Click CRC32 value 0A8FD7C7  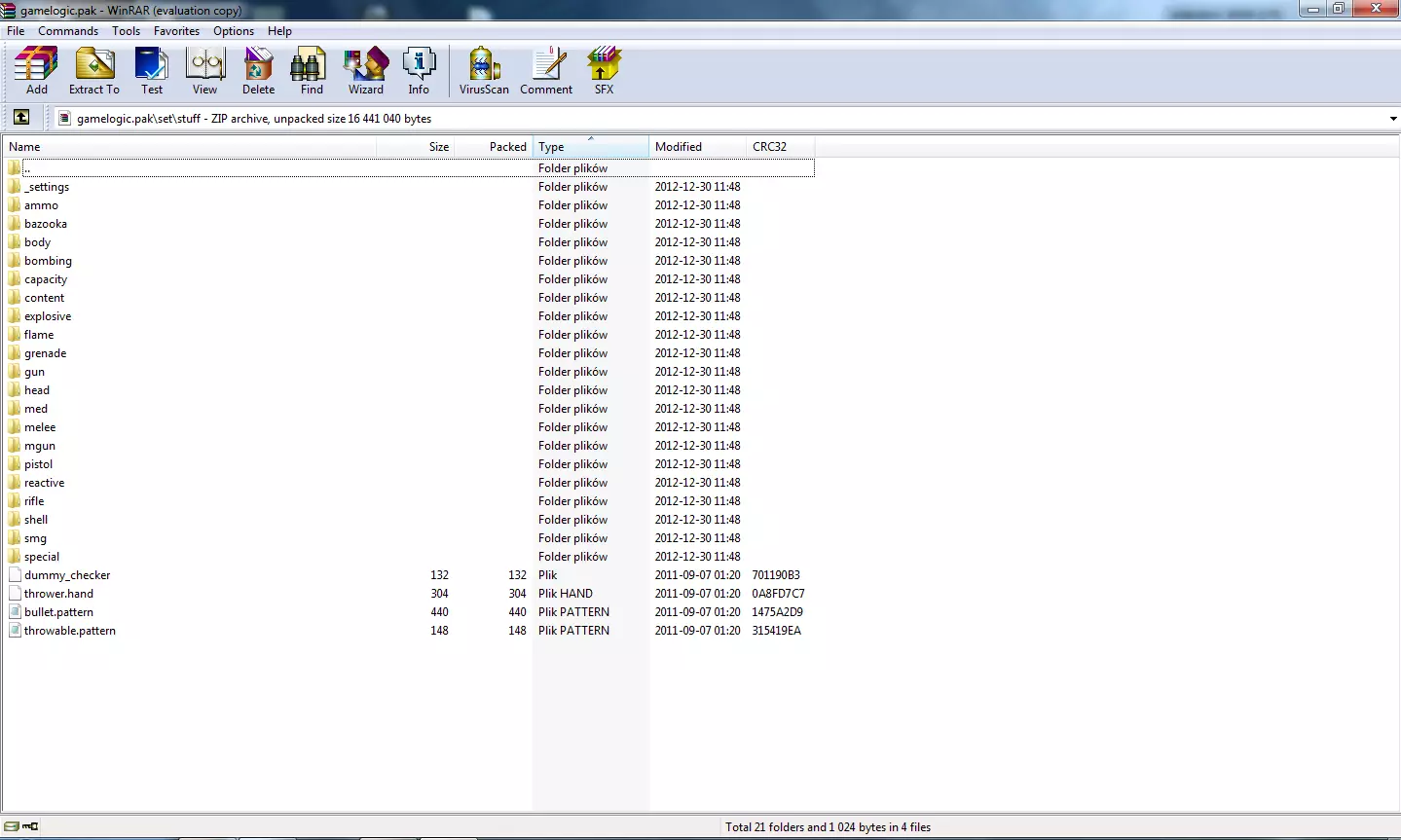coord(778,594)
